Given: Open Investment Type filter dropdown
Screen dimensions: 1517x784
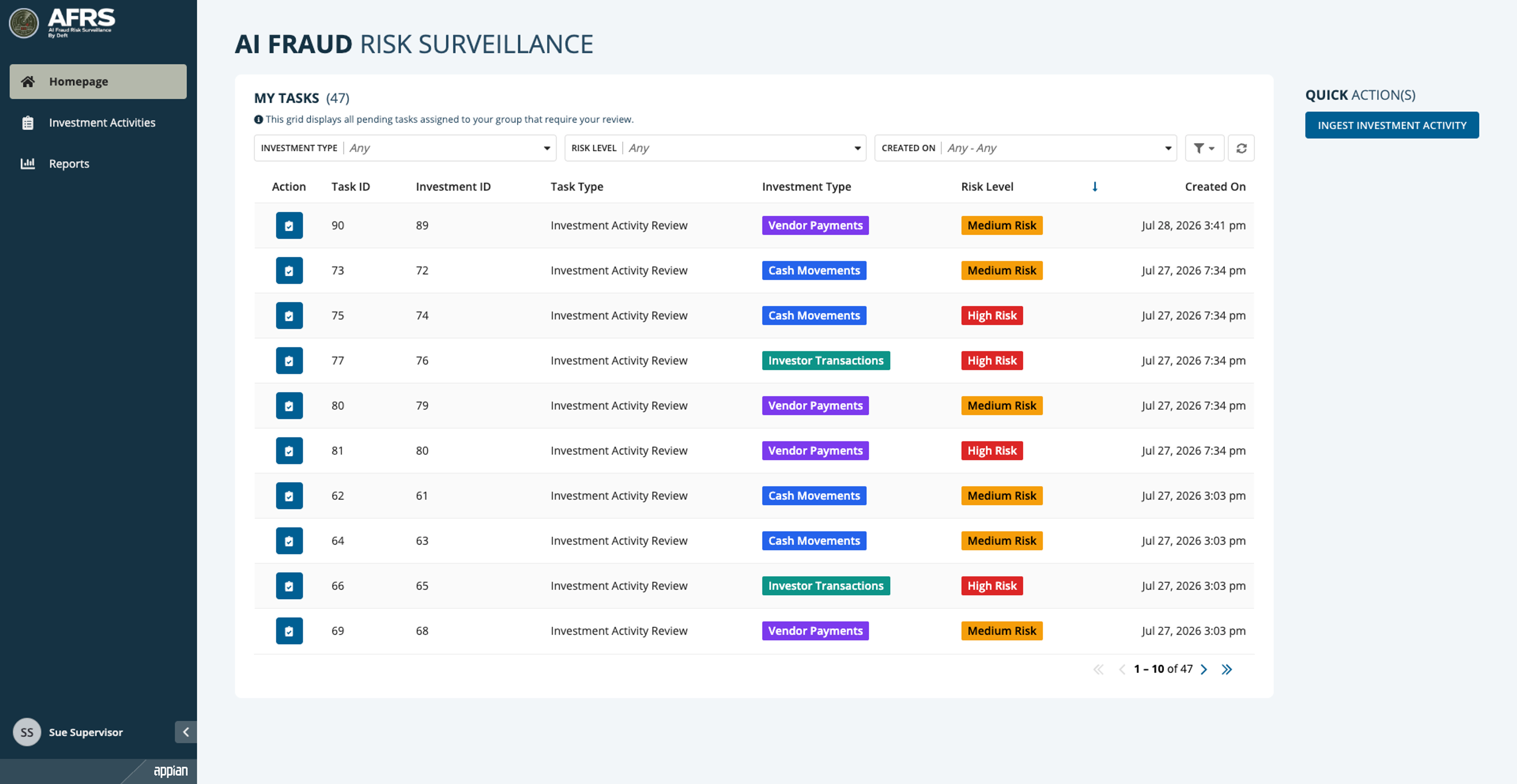Looking at the screenshot, I should 405,149.
